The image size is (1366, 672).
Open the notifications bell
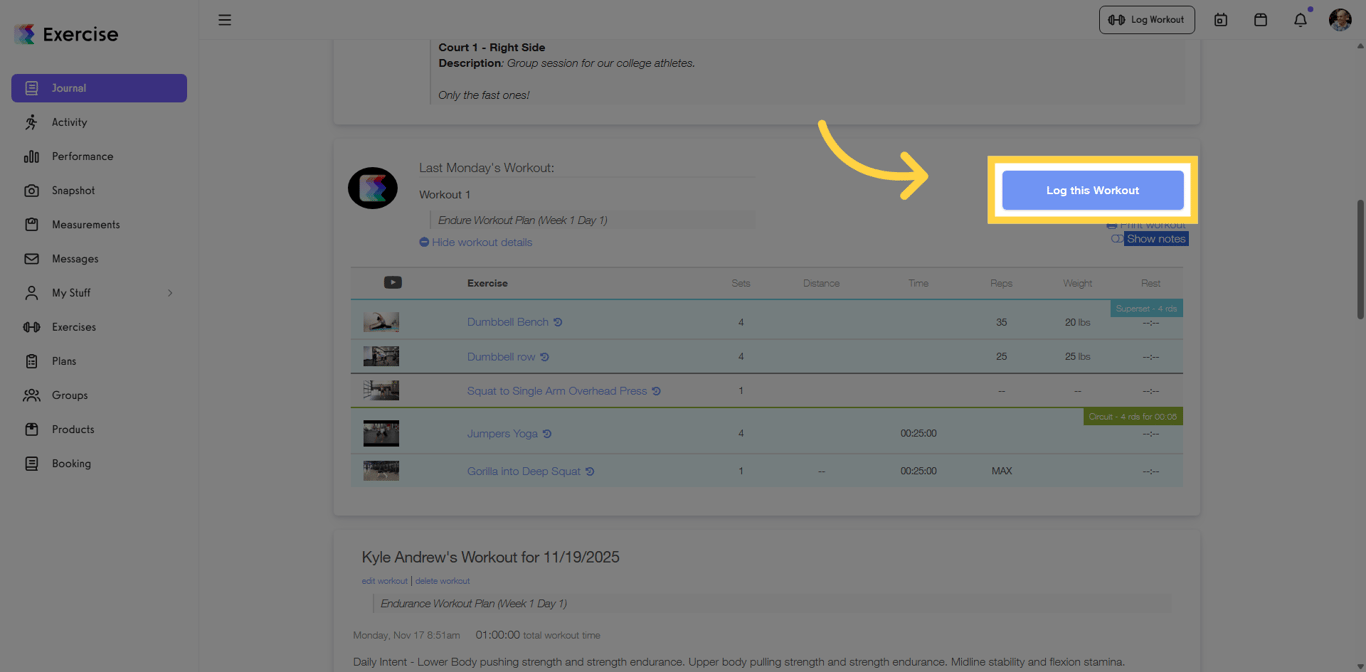point(1300,20)
